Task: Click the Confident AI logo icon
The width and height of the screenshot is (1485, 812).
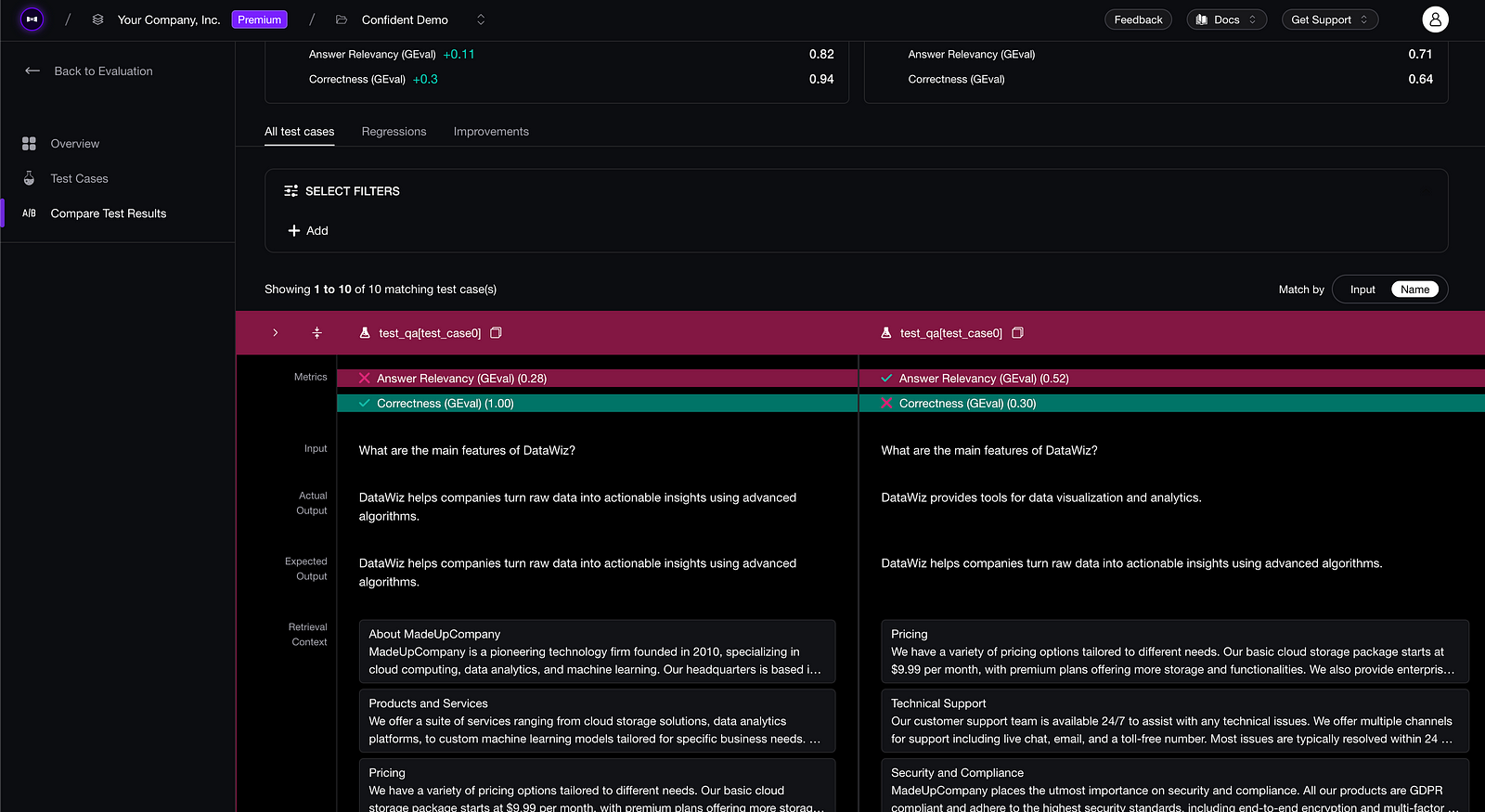Action: (32, 19)
